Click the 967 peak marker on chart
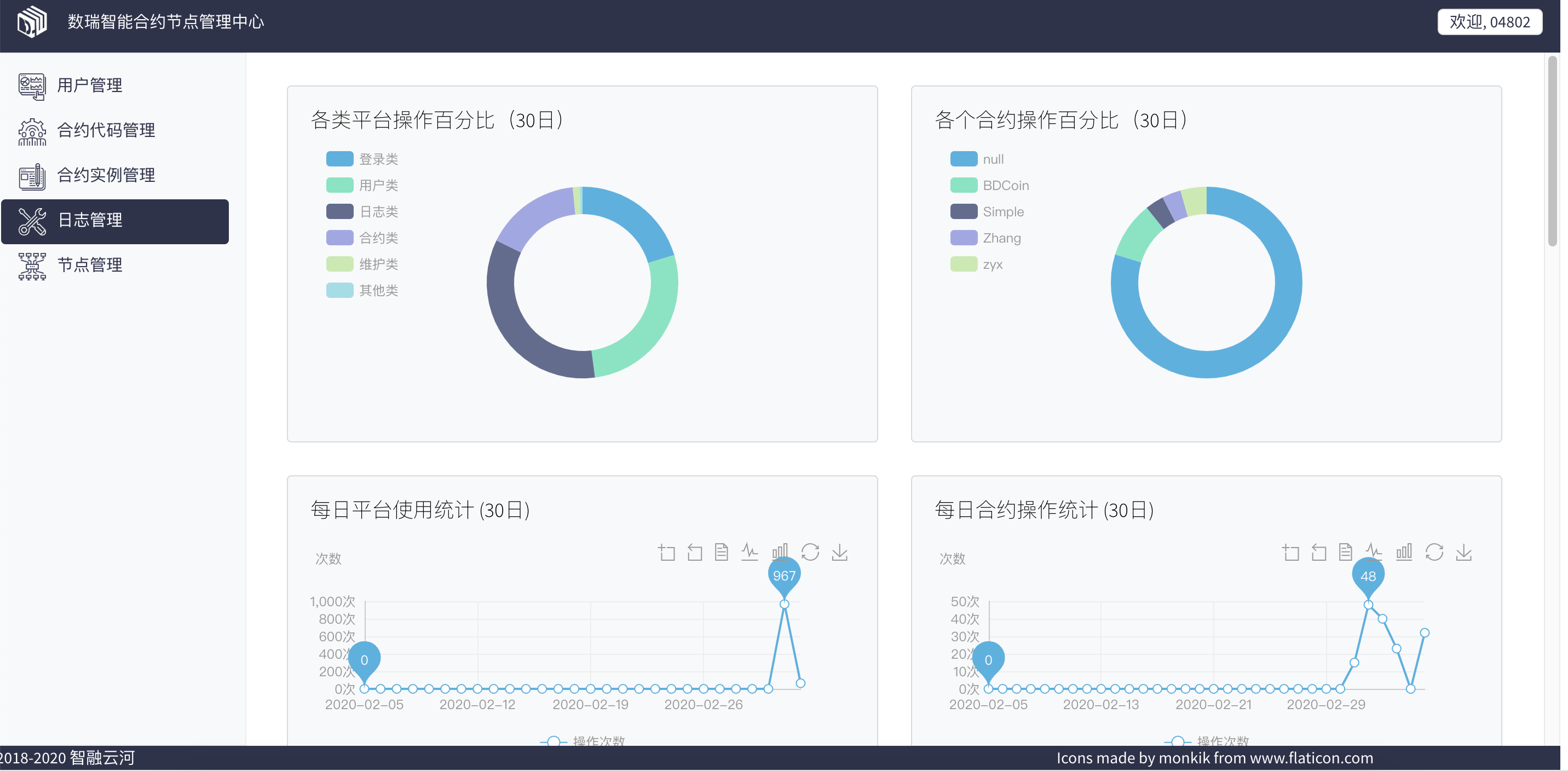This screenshot has height=771, width=1568. click(x=784, y=575)
